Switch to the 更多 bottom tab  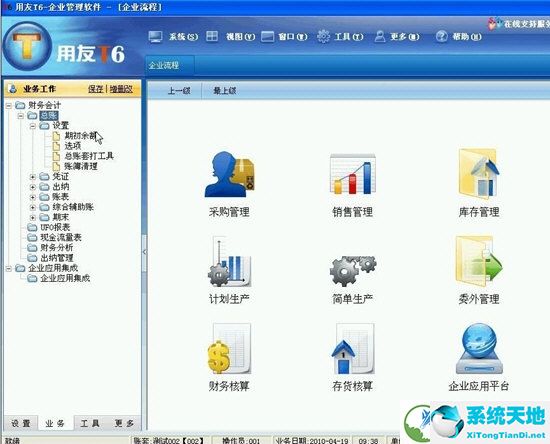click(124, 423)
